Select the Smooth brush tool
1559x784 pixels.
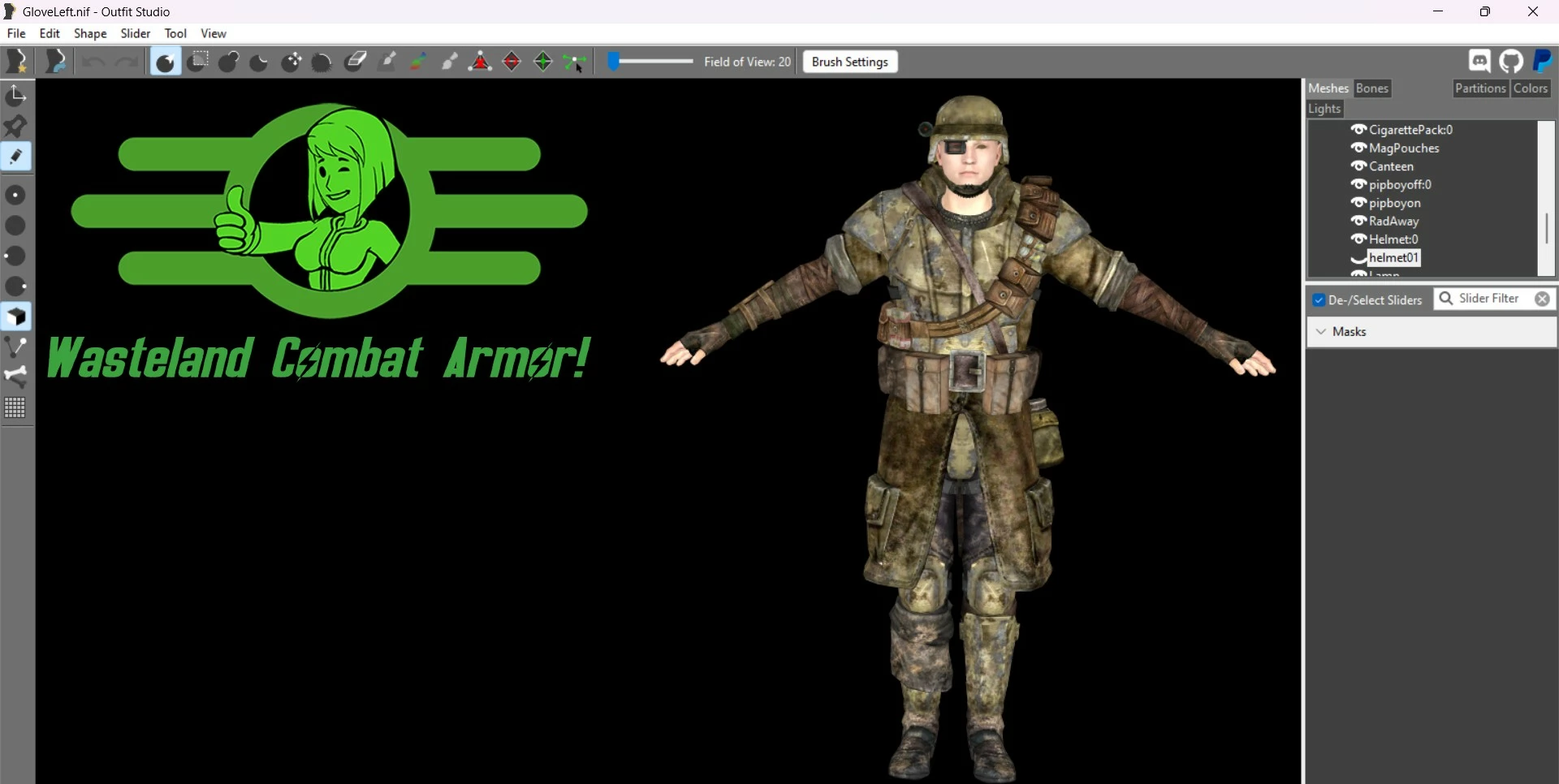coord(323,62)
